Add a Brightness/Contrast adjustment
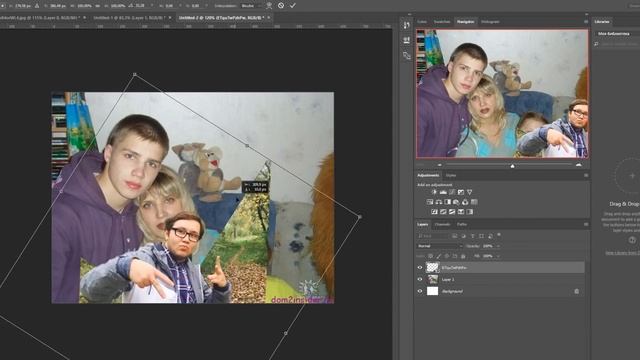 434,192
